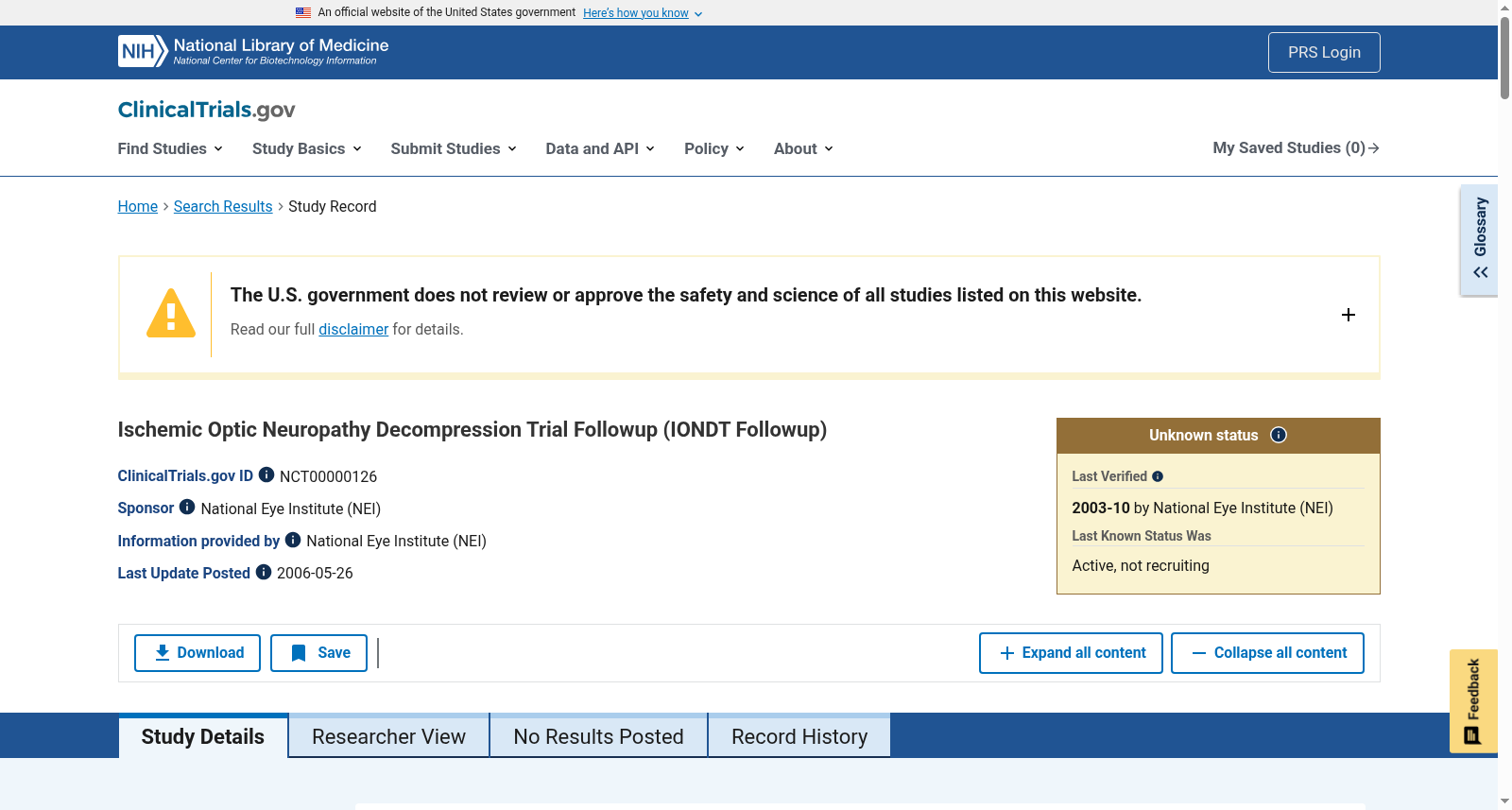Click the scrollbar down arrow
1512x810 pixels.
[x=1504, y=801]
